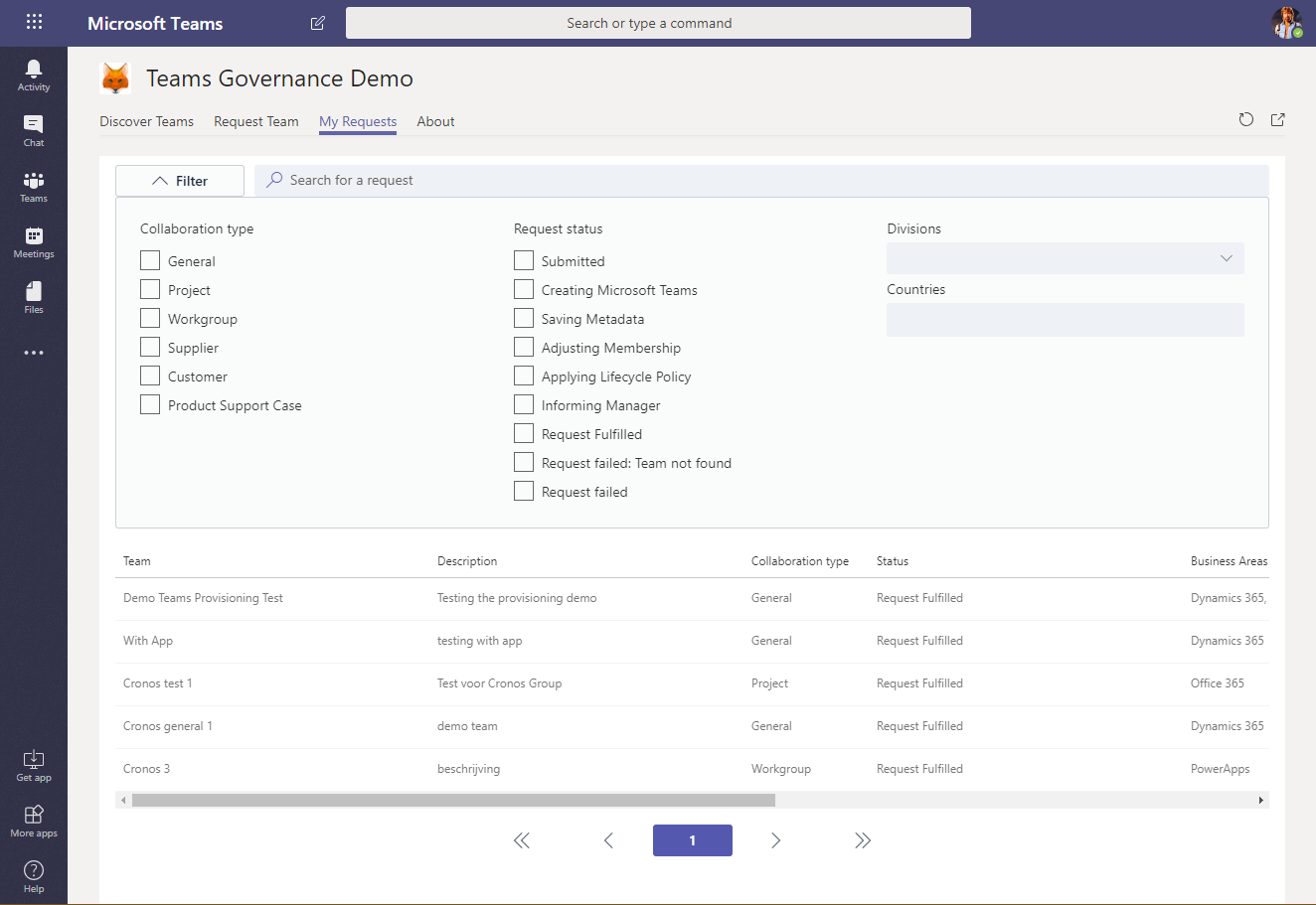1316x905 pixels.
Task: Open the With App request row
Action: tap(692, 641)
